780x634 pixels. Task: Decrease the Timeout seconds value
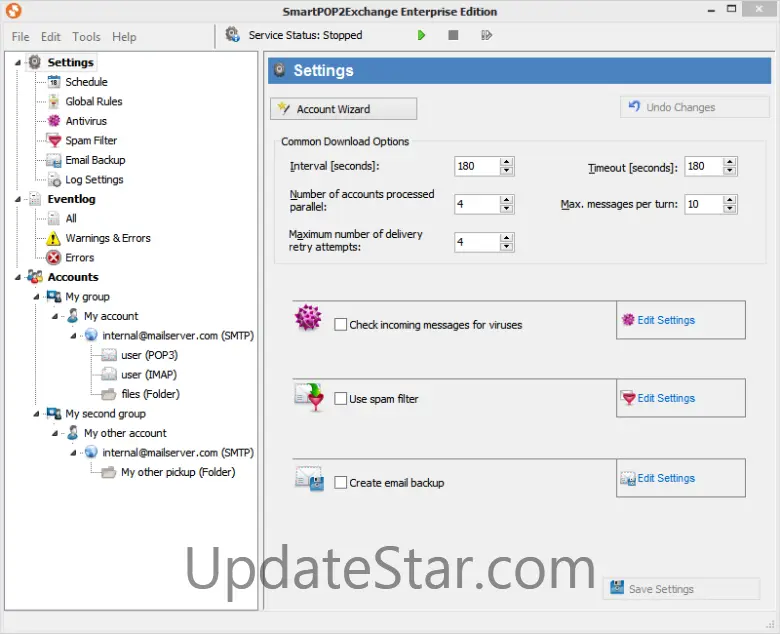pos(730,171)
